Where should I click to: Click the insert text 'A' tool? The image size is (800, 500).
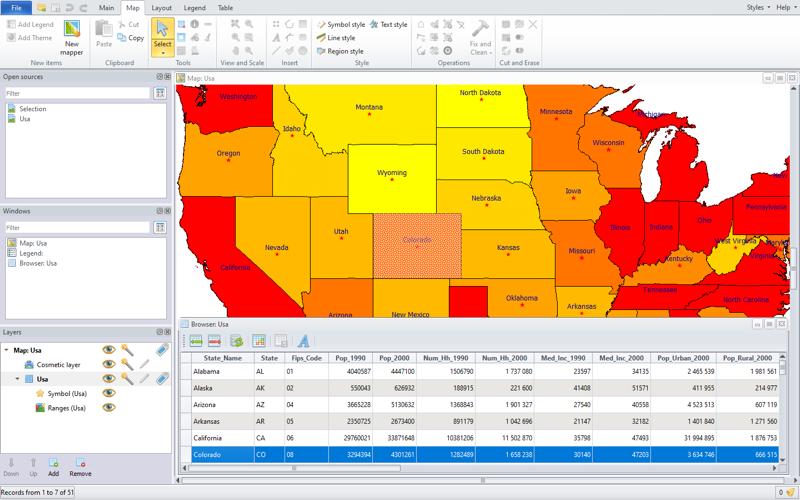tap(276, 38)
